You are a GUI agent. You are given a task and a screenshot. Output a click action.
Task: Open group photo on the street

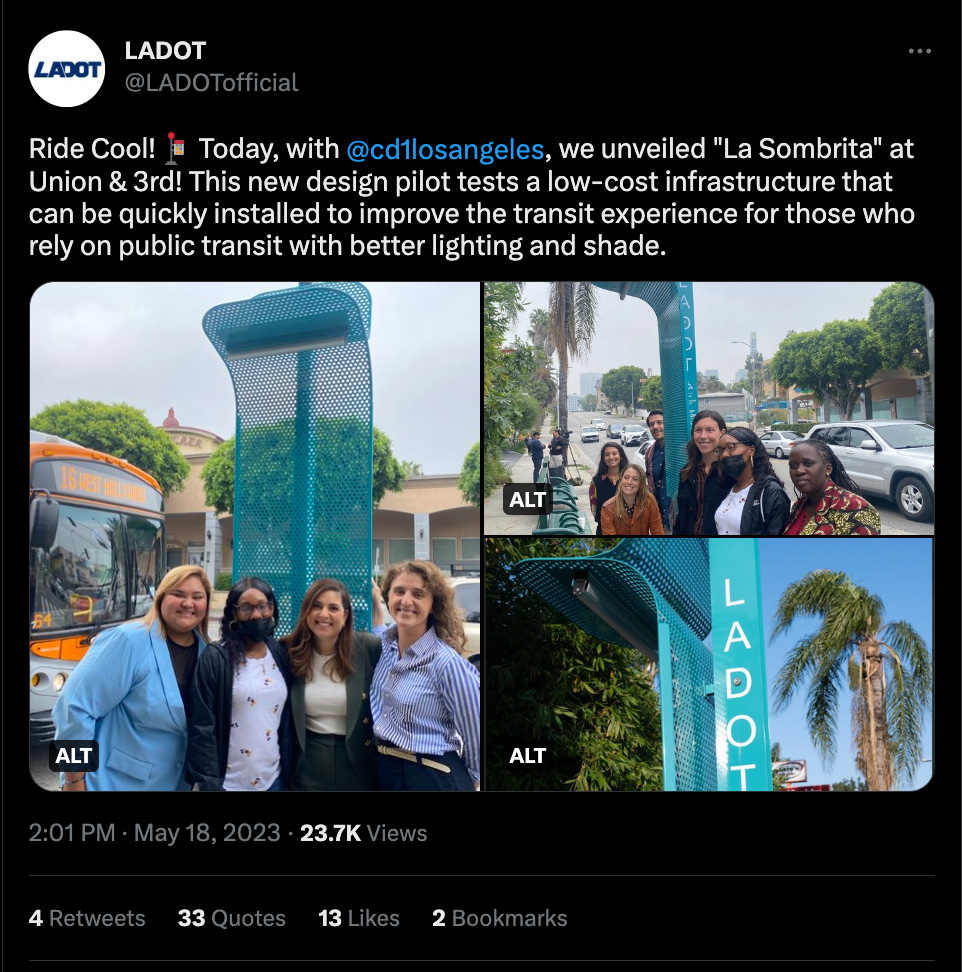point(709,409)
